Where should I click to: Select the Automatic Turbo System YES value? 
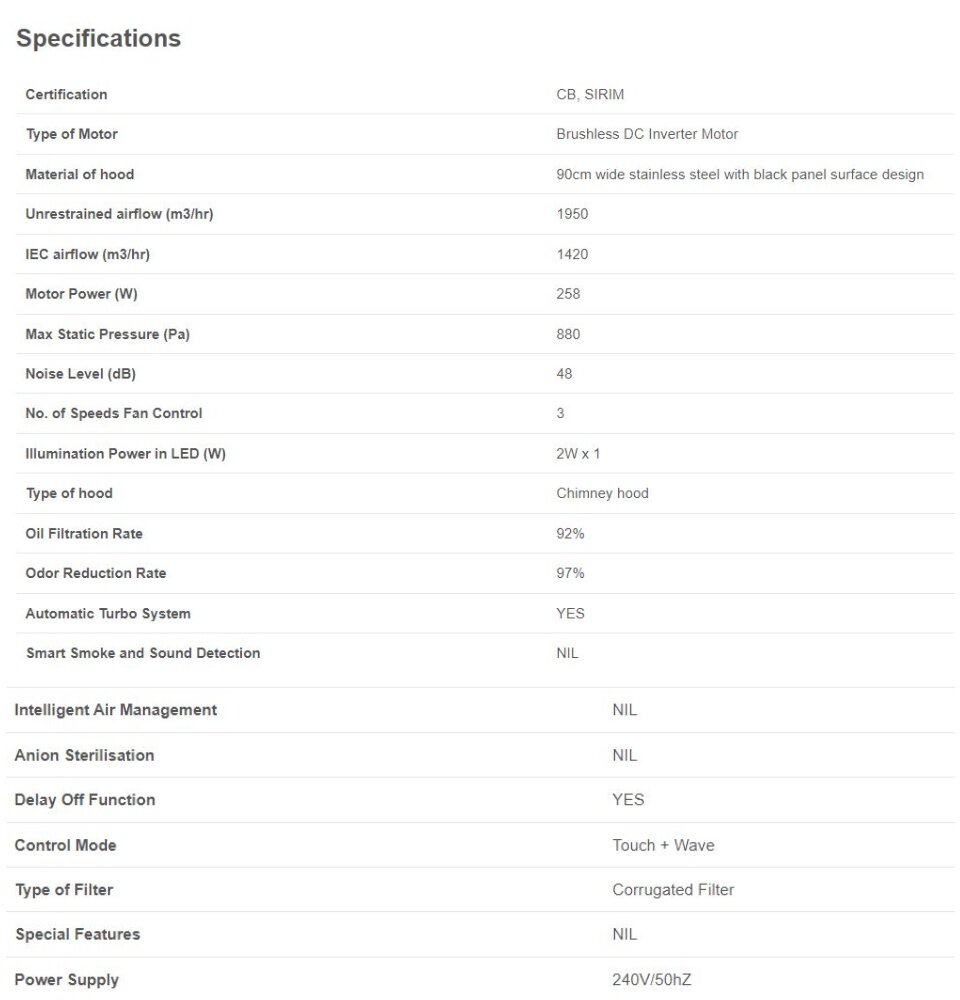(x=570, y=613)
